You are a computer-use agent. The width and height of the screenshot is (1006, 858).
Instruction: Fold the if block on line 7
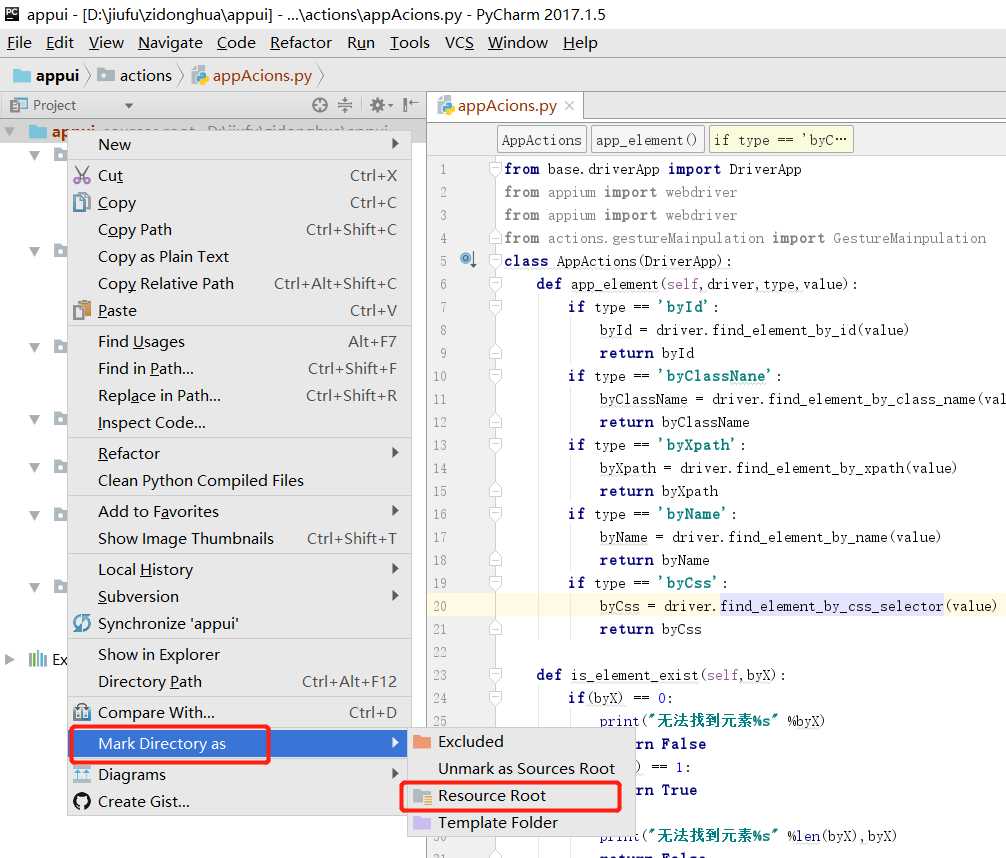[x=495, y=307]
